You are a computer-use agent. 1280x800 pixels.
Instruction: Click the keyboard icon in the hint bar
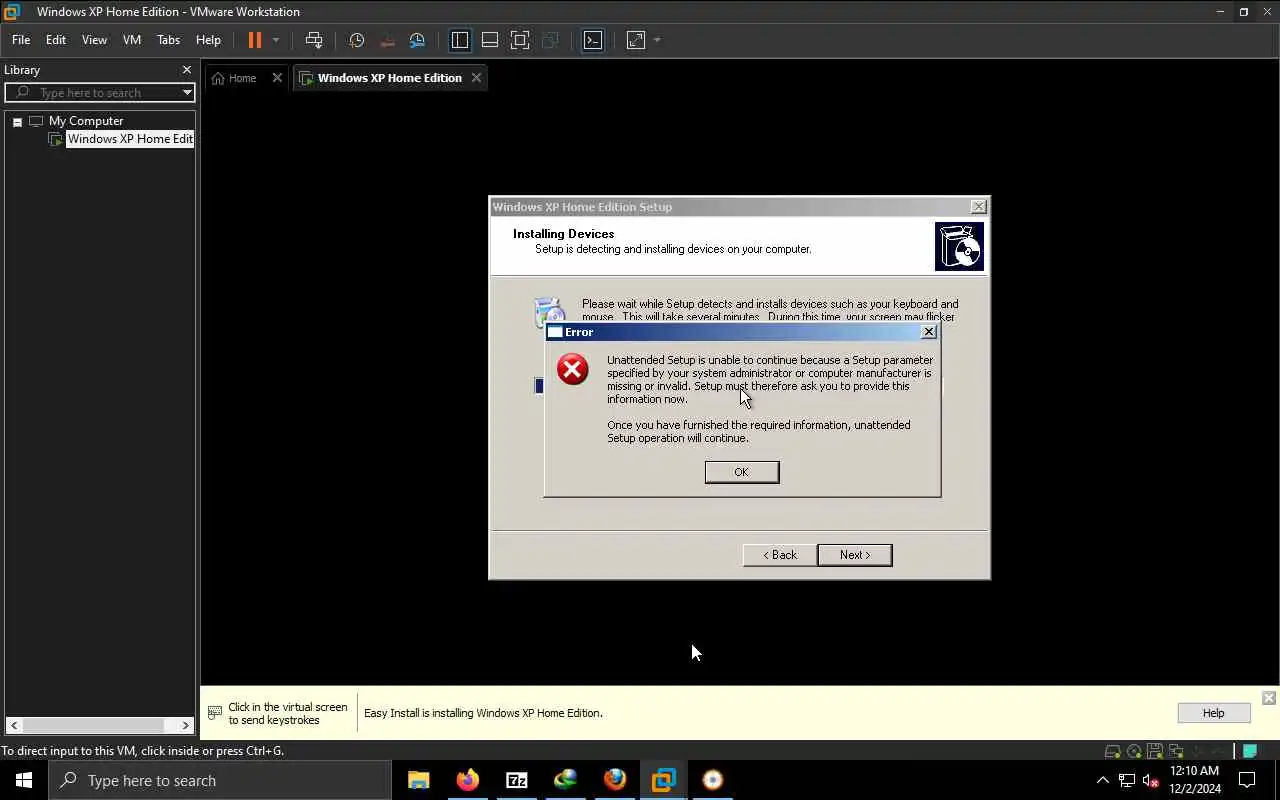tap(214, 713)
